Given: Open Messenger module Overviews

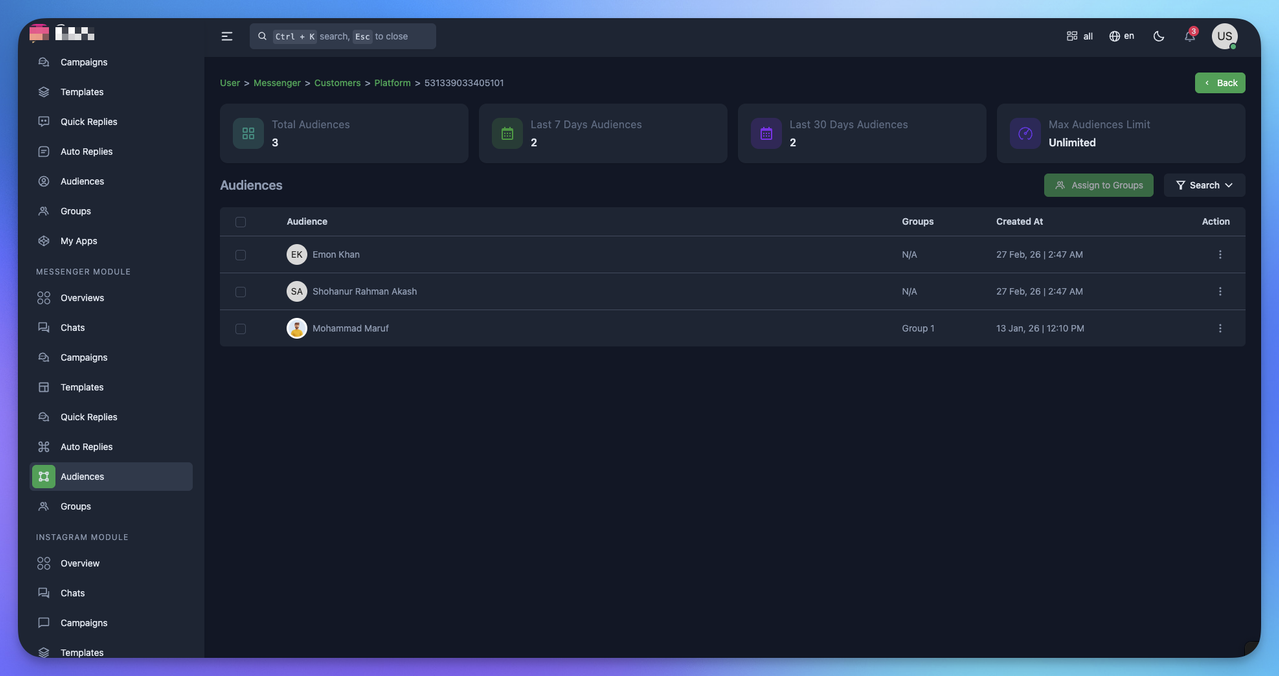Looking at the screenshot, I should 112,298.
